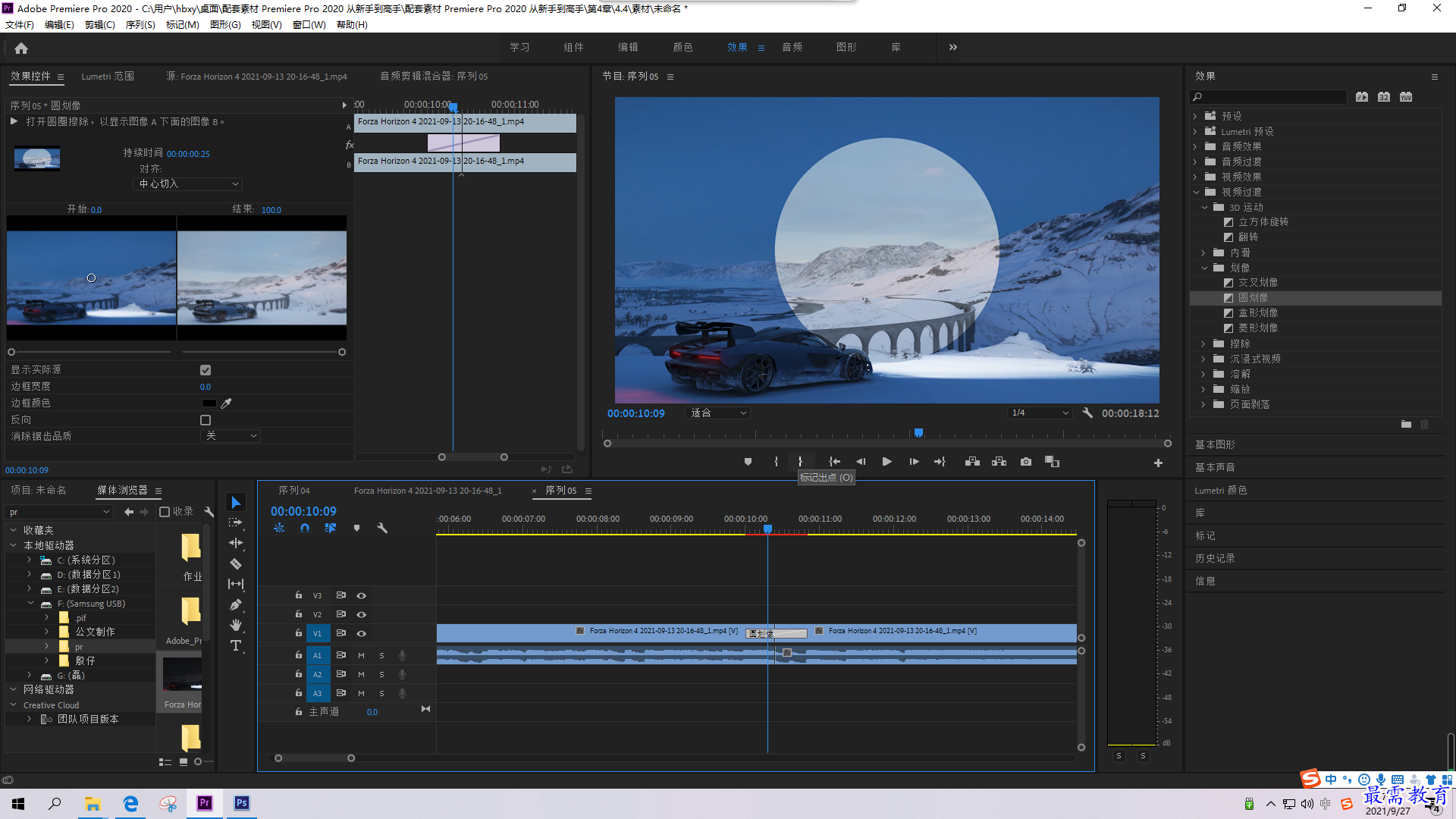Expand the C: (系统分区) drive
1456x819 pixels.
pos(30,560)
